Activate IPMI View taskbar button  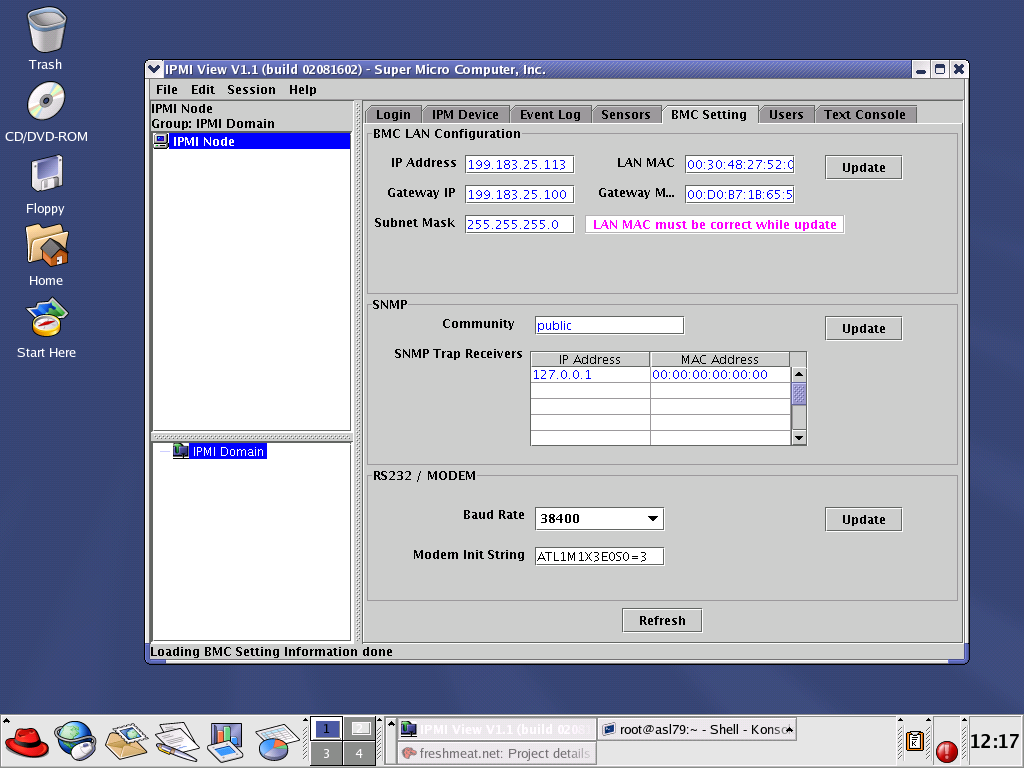(498, 729)
